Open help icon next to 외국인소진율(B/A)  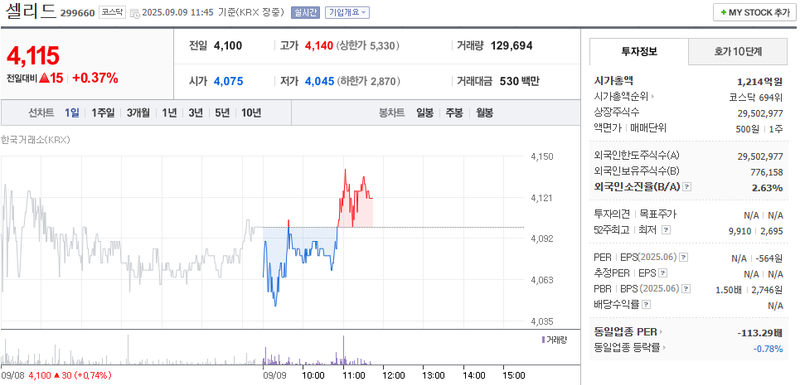[x=687, y=187]
